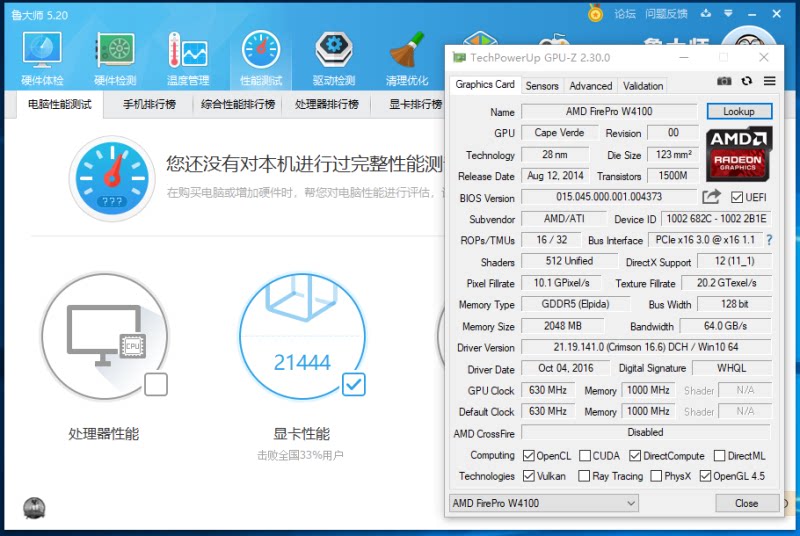Switch to Graphics Card tab

[485, 85]
